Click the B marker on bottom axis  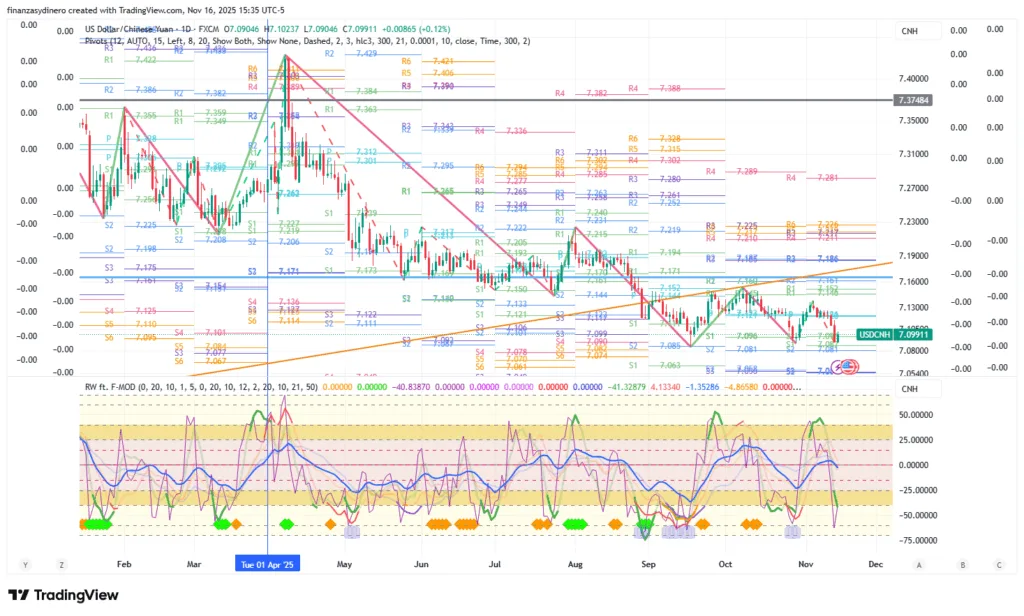(x=962, y=564)
